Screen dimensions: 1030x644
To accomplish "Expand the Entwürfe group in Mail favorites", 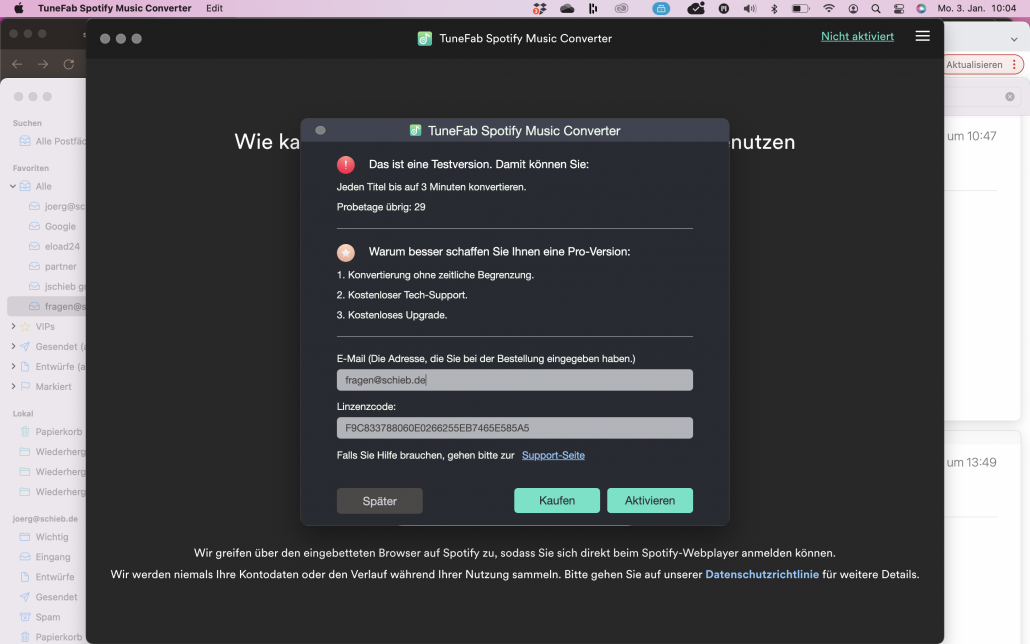I will [x=13, y=366].
